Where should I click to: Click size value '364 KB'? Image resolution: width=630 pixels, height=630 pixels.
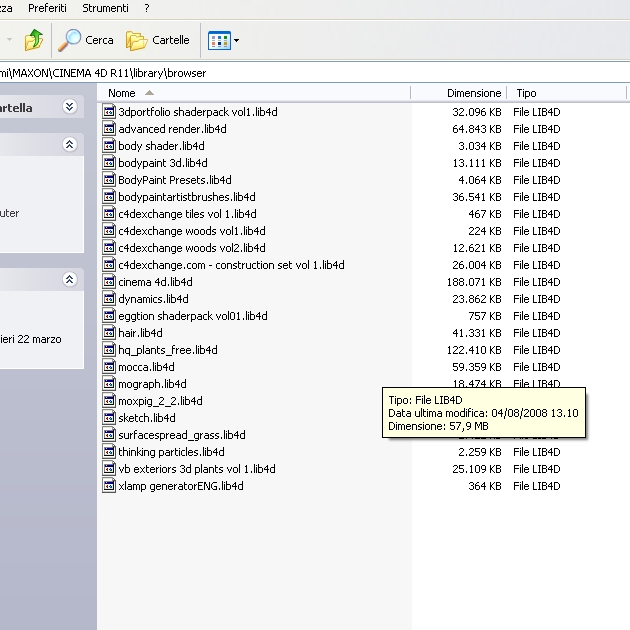pos(485,486)
